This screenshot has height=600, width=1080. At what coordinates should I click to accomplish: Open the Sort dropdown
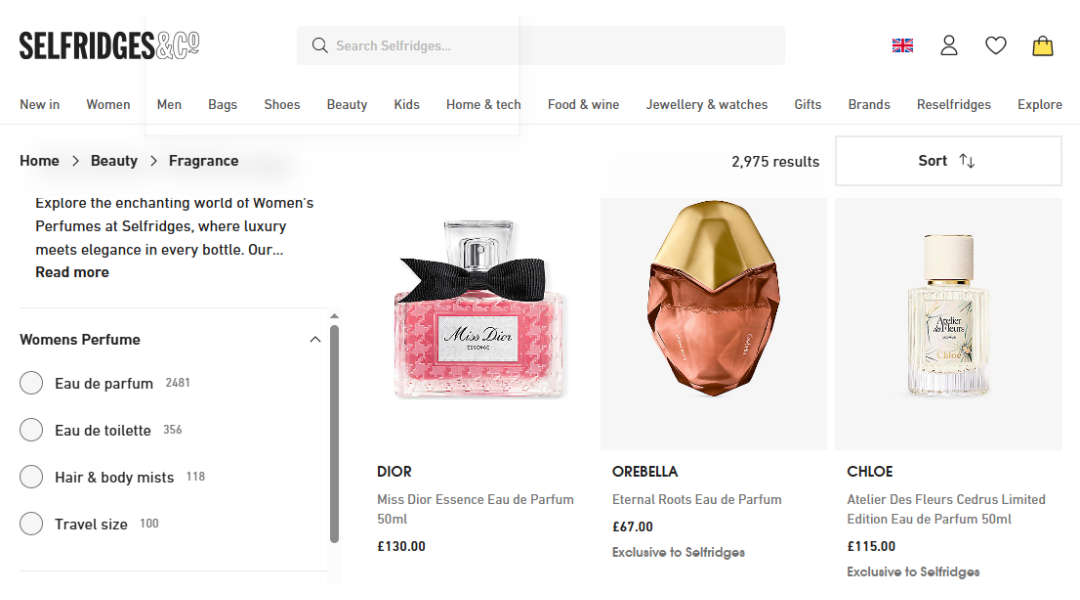tap(948, 161)
